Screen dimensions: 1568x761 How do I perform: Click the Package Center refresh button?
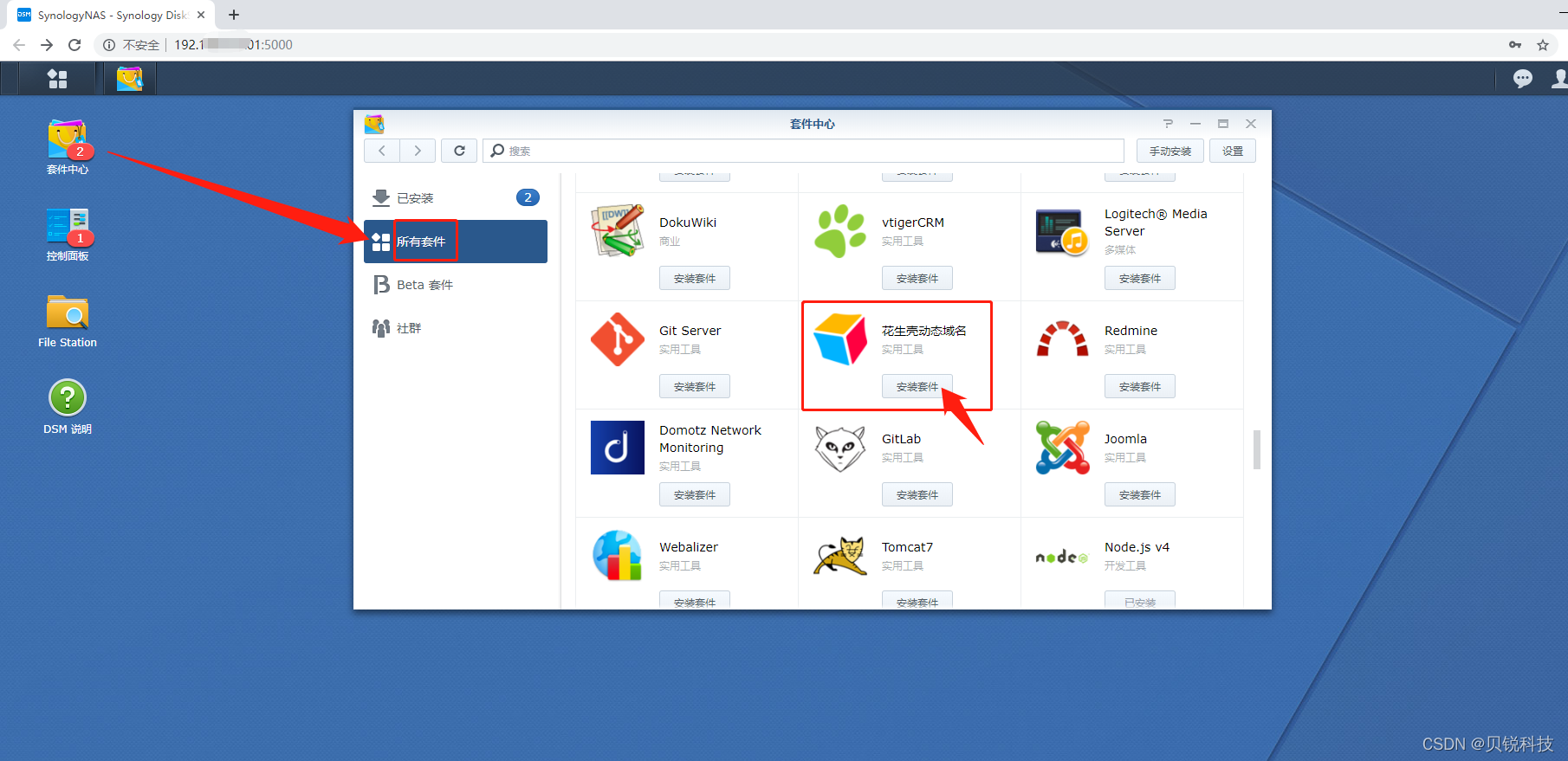[459, 151]
